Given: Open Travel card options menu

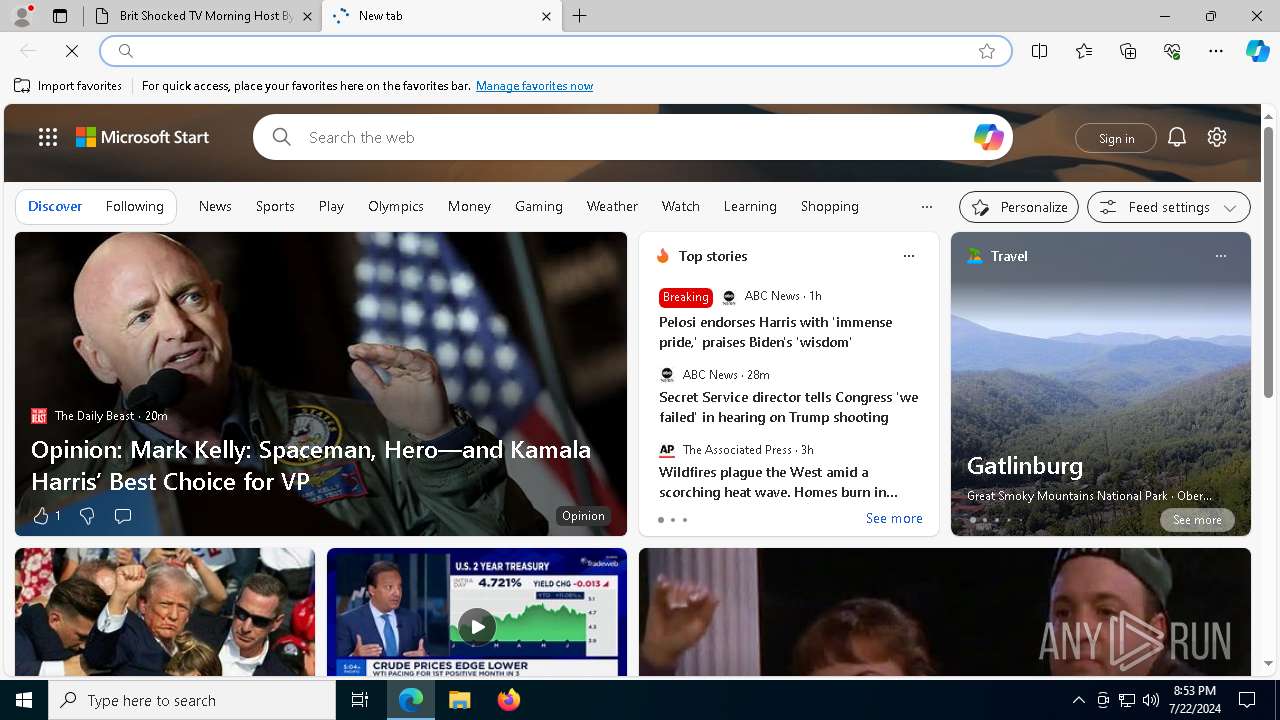Looking at the screenshot, I should [1220, 256].
